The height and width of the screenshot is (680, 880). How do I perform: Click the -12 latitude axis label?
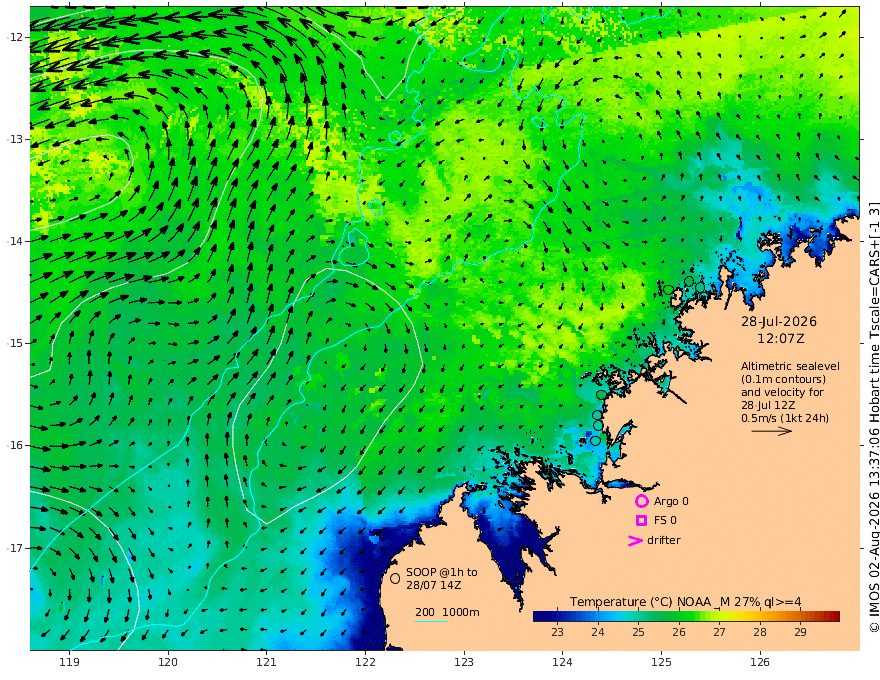[15, 37]
